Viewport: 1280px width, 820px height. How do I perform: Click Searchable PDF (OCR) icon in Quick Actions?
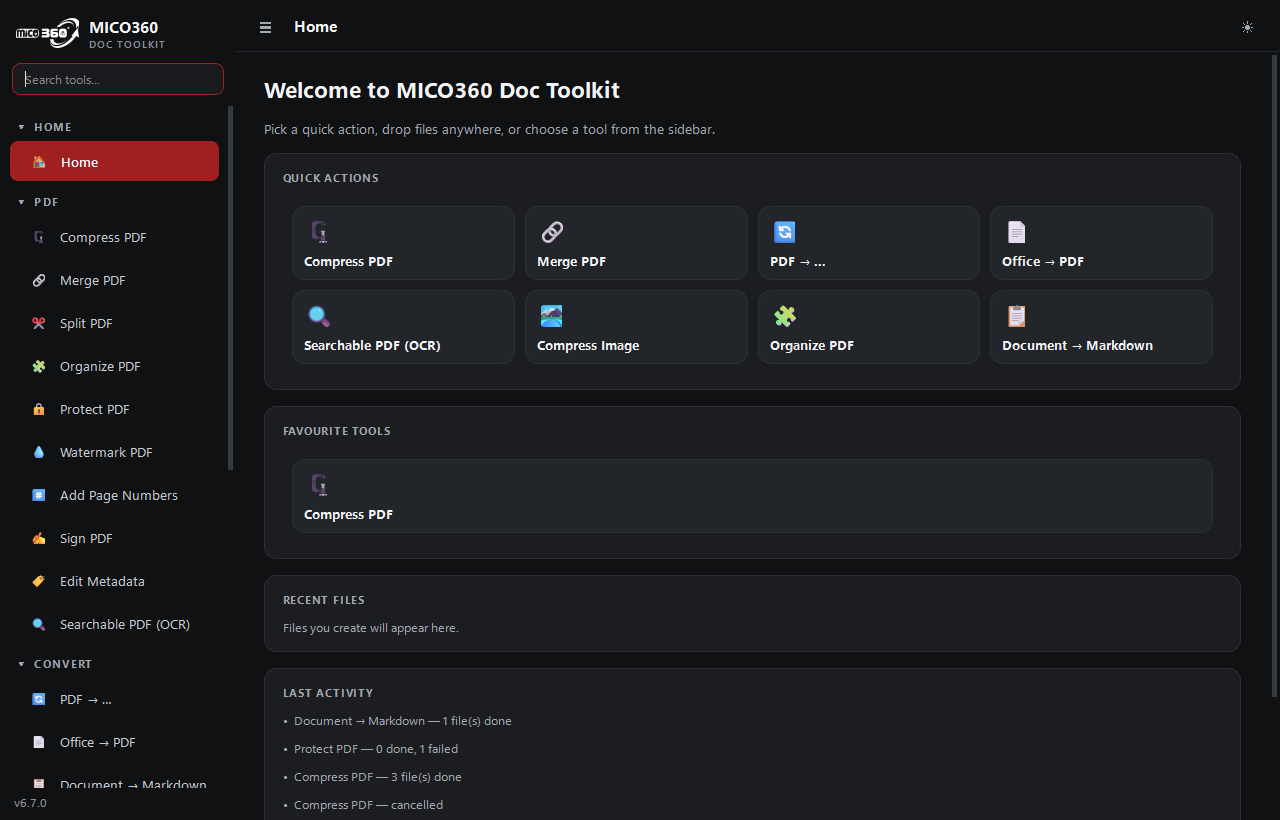pyautogui.click(x=319, y=316)
